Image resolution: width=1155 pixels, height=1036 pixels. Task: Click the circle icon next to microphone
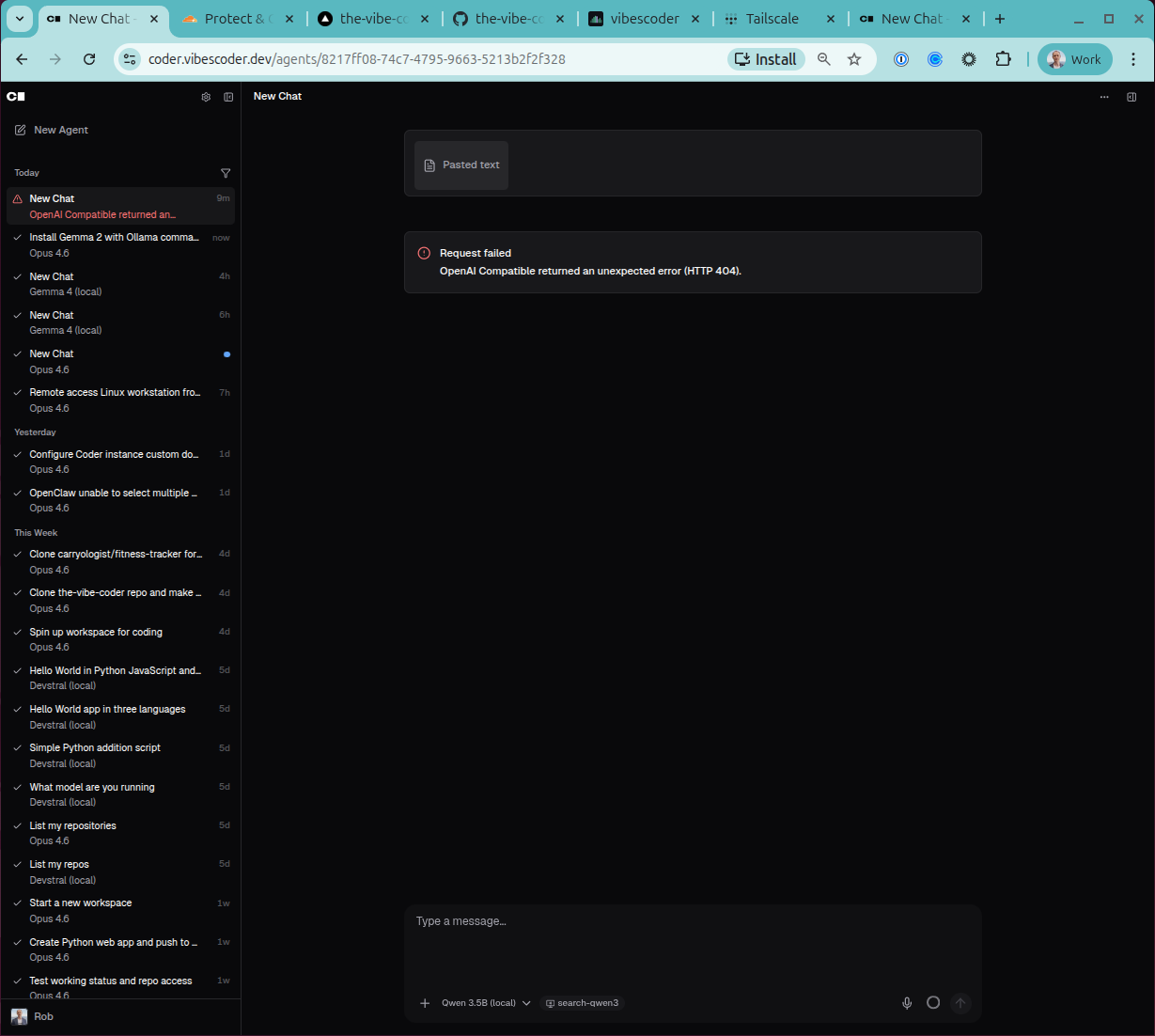[933, 1003]
